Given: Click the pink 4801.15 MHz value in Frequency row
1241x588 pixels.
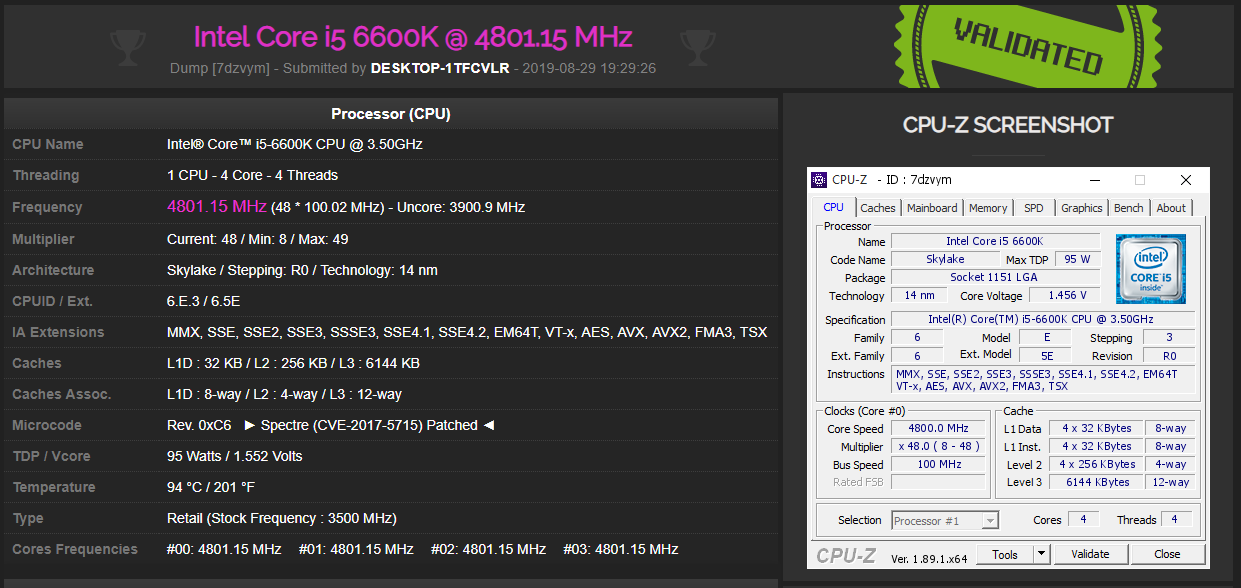Looking at the screenshot, I should tap(216, 206).
